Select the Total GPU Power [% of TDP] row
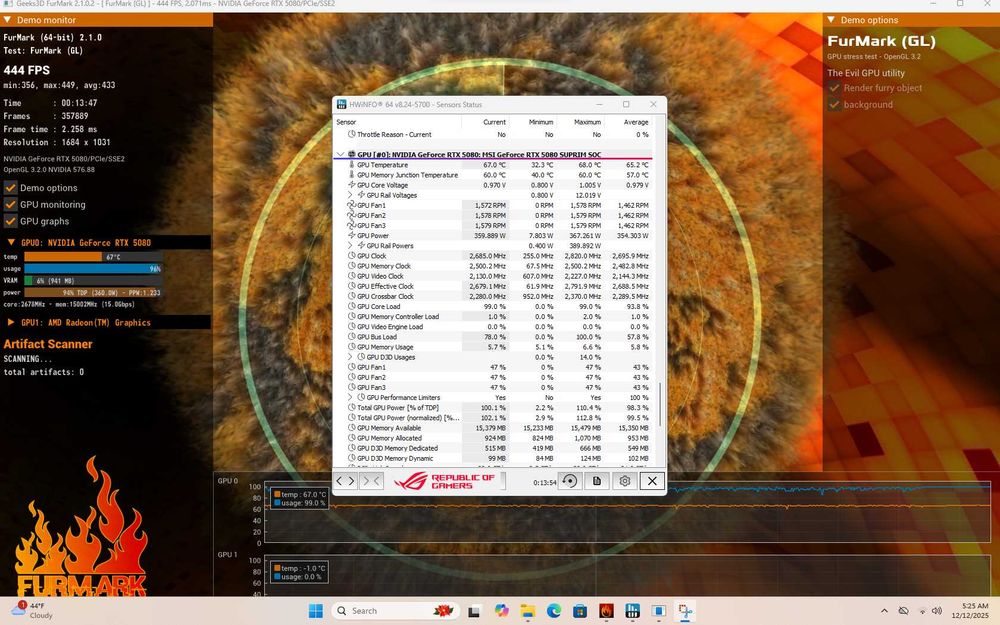This screenshot has width=1000, height=625. point(493,408)
